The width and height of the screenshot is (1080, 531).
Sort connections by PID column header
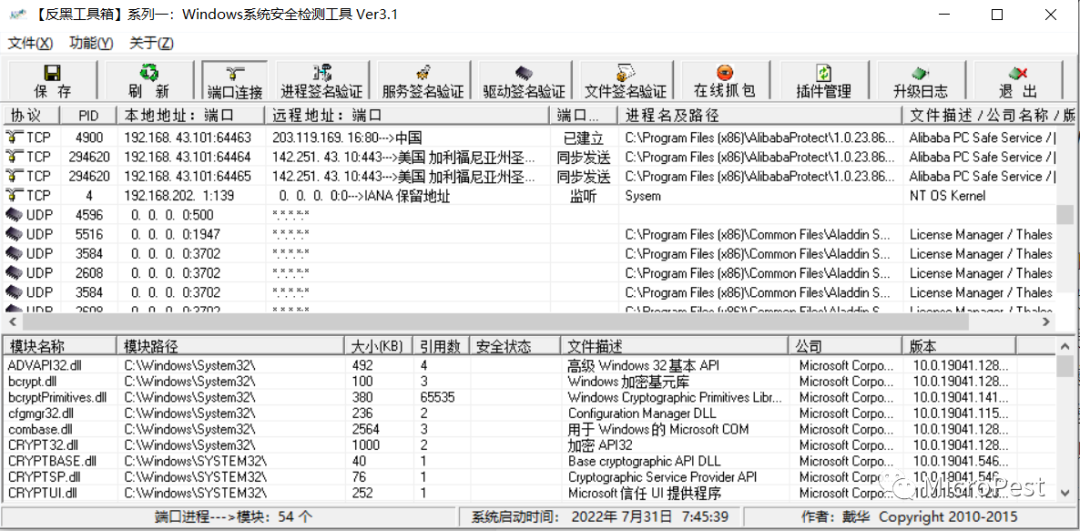(x=88, y=115)
